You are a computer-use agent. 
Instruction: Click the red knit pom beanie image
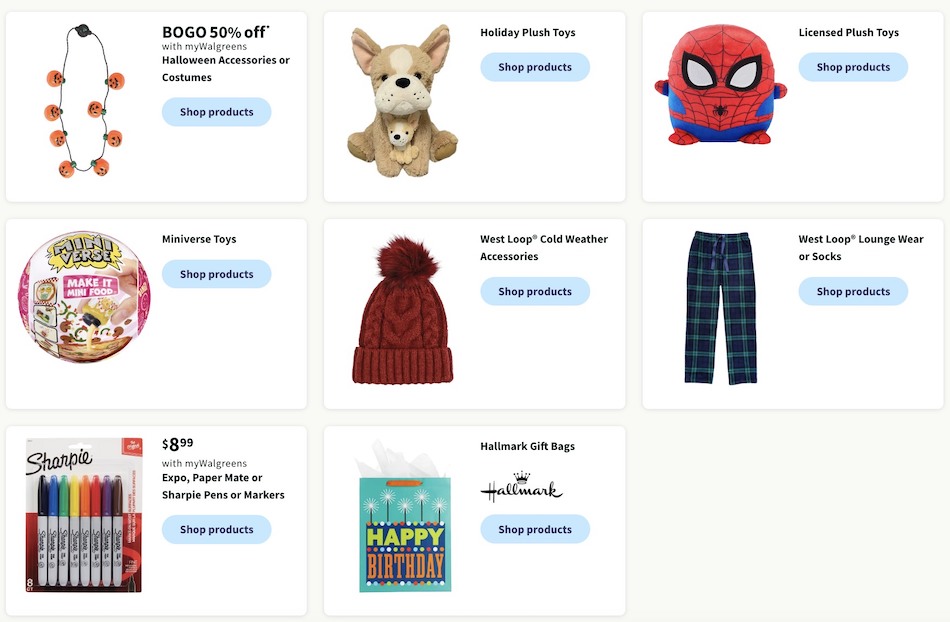point(402,310)
